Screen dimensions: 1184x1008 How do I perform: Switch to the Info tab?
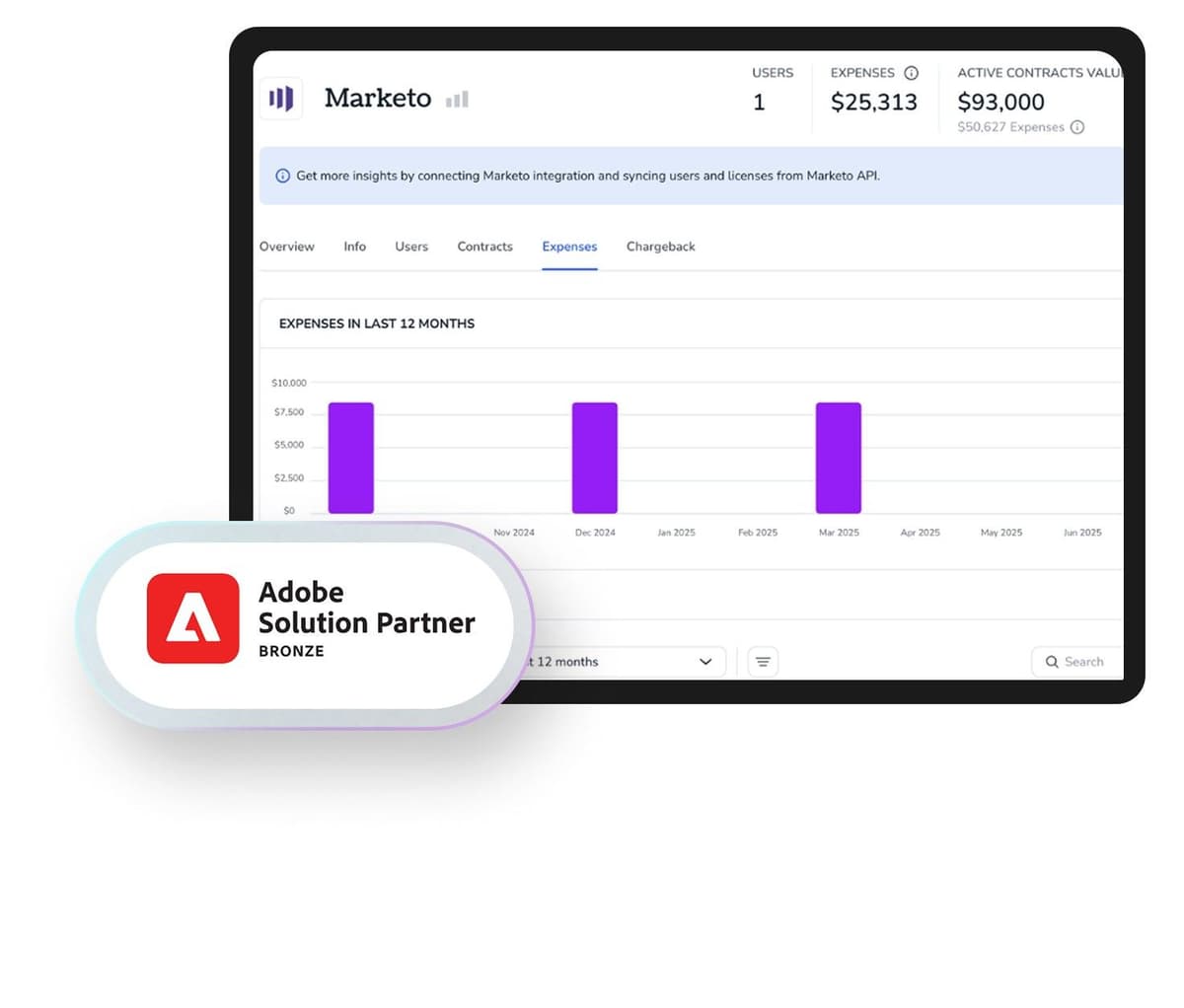[354, 247]
